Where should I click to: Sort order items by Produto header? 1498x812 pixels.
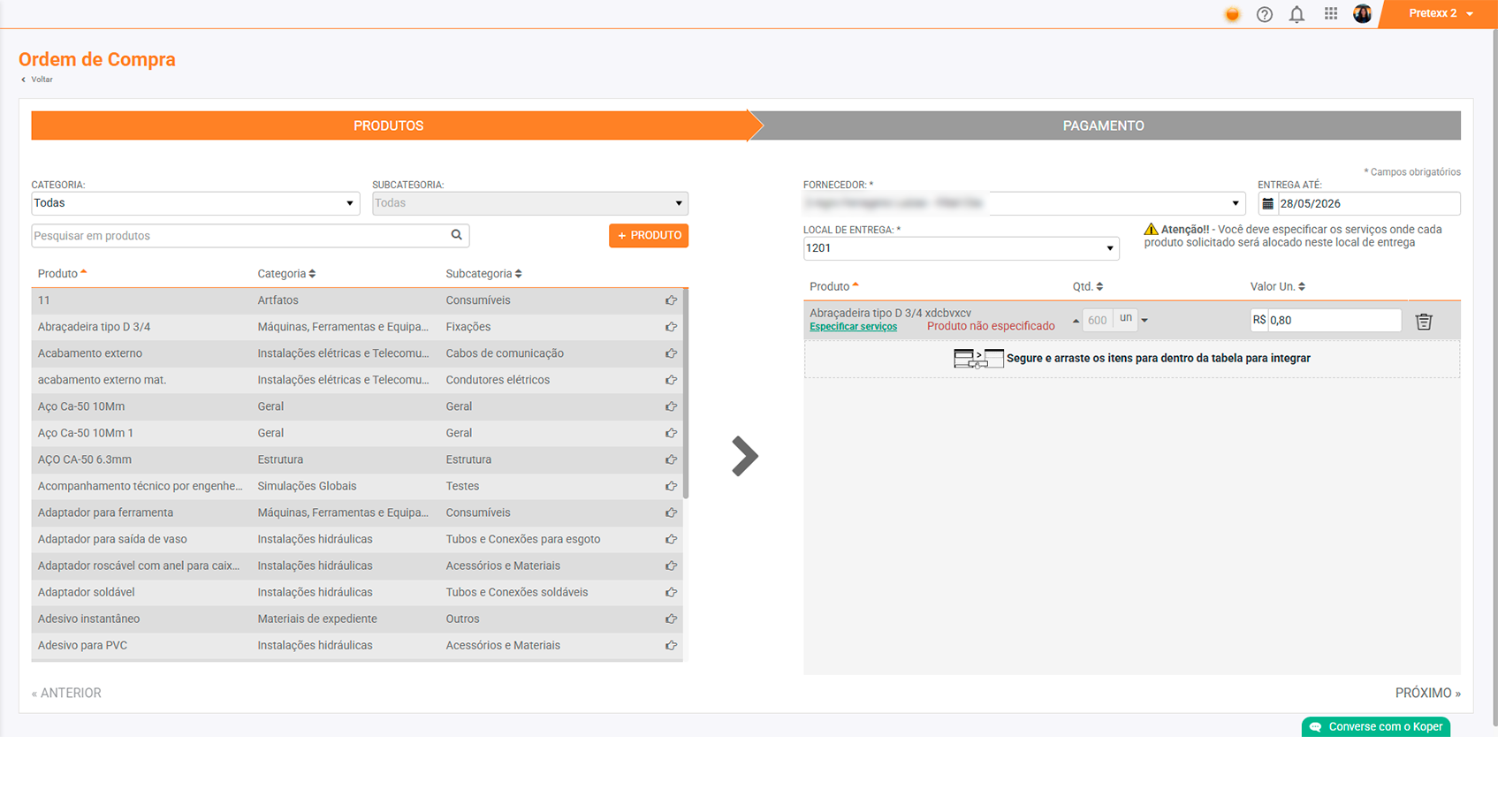click(x=834, y=286)
